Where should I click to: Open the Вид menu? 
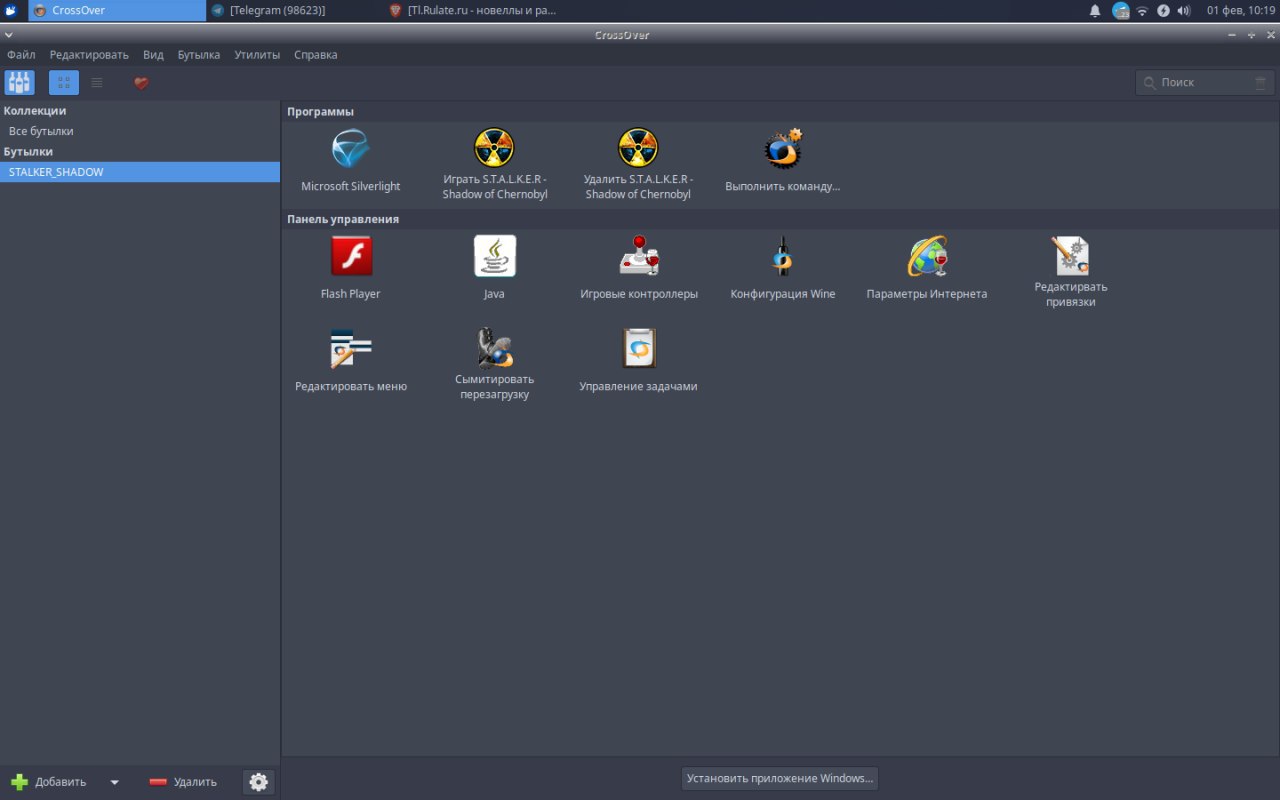pos(153,55)
